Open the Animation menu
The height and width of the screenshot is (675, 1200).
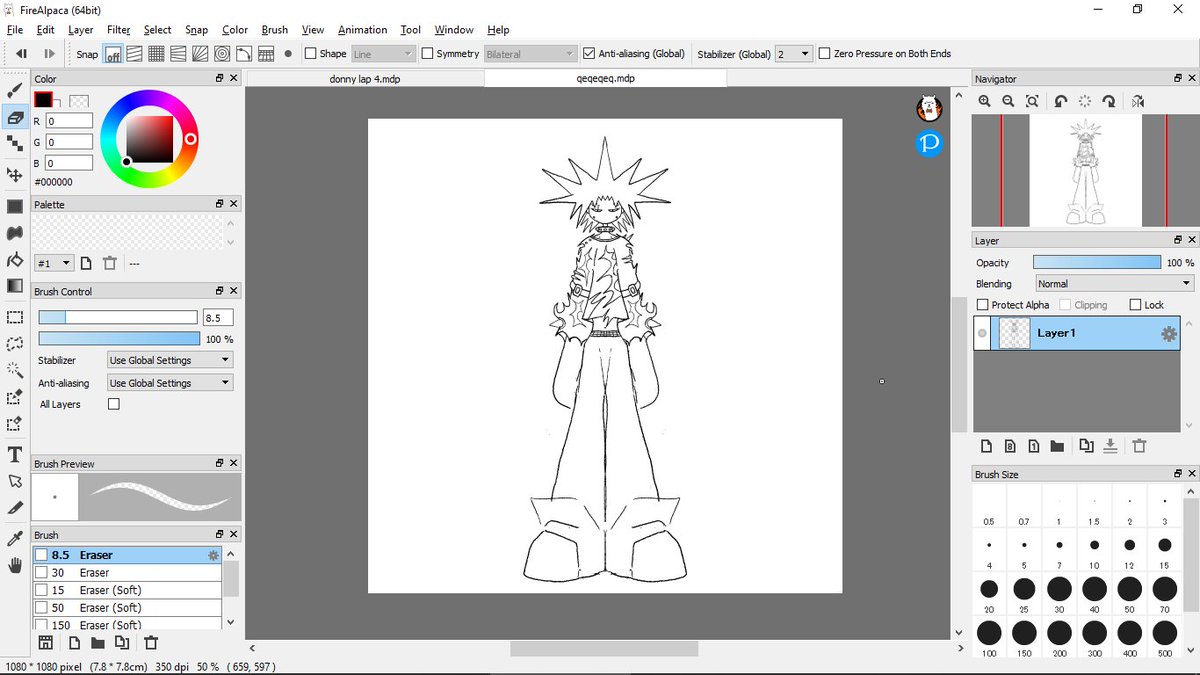tap(362, 30)
